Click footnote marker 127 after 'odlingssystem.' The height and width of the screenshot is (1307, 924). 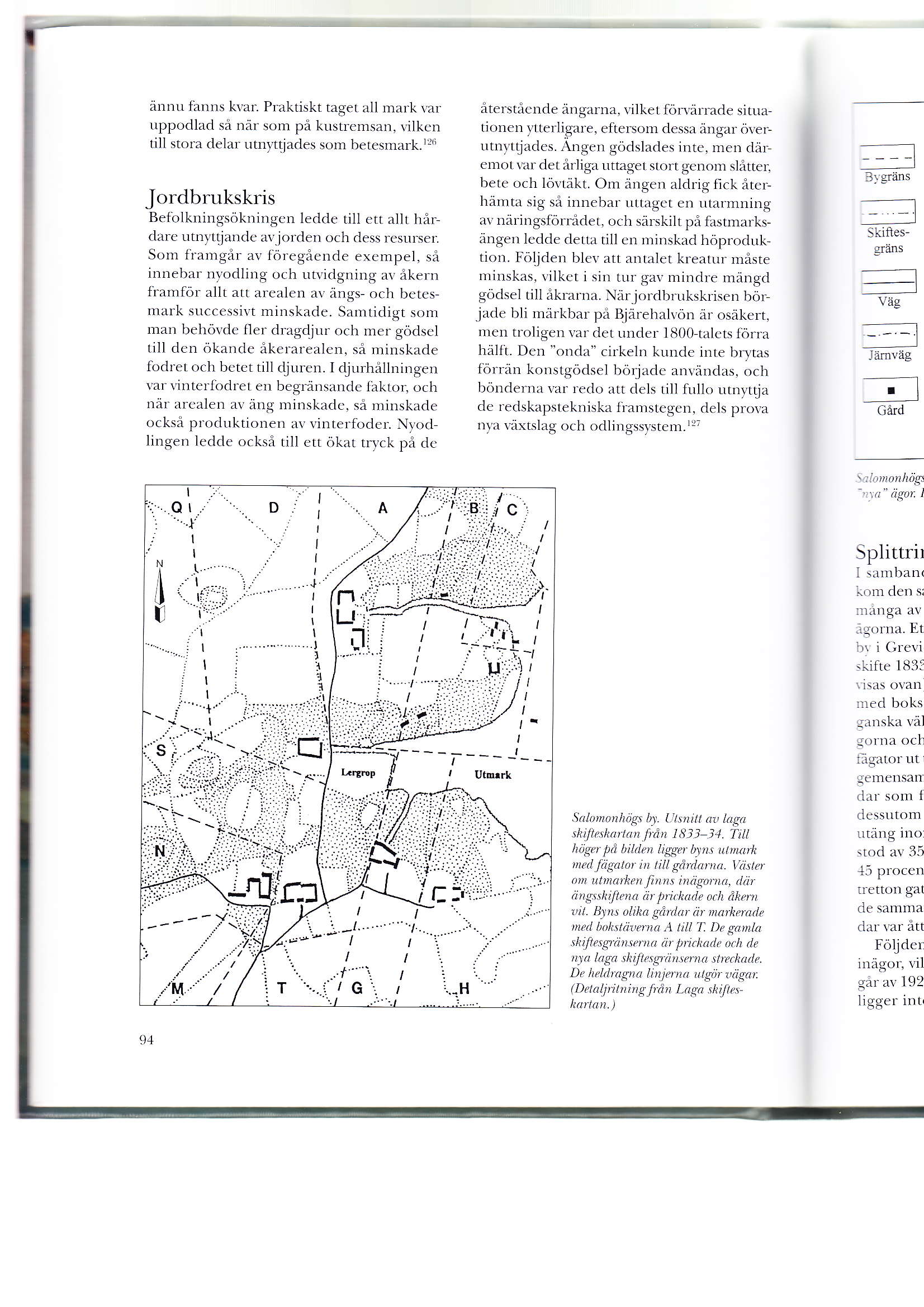coord(693,424)
